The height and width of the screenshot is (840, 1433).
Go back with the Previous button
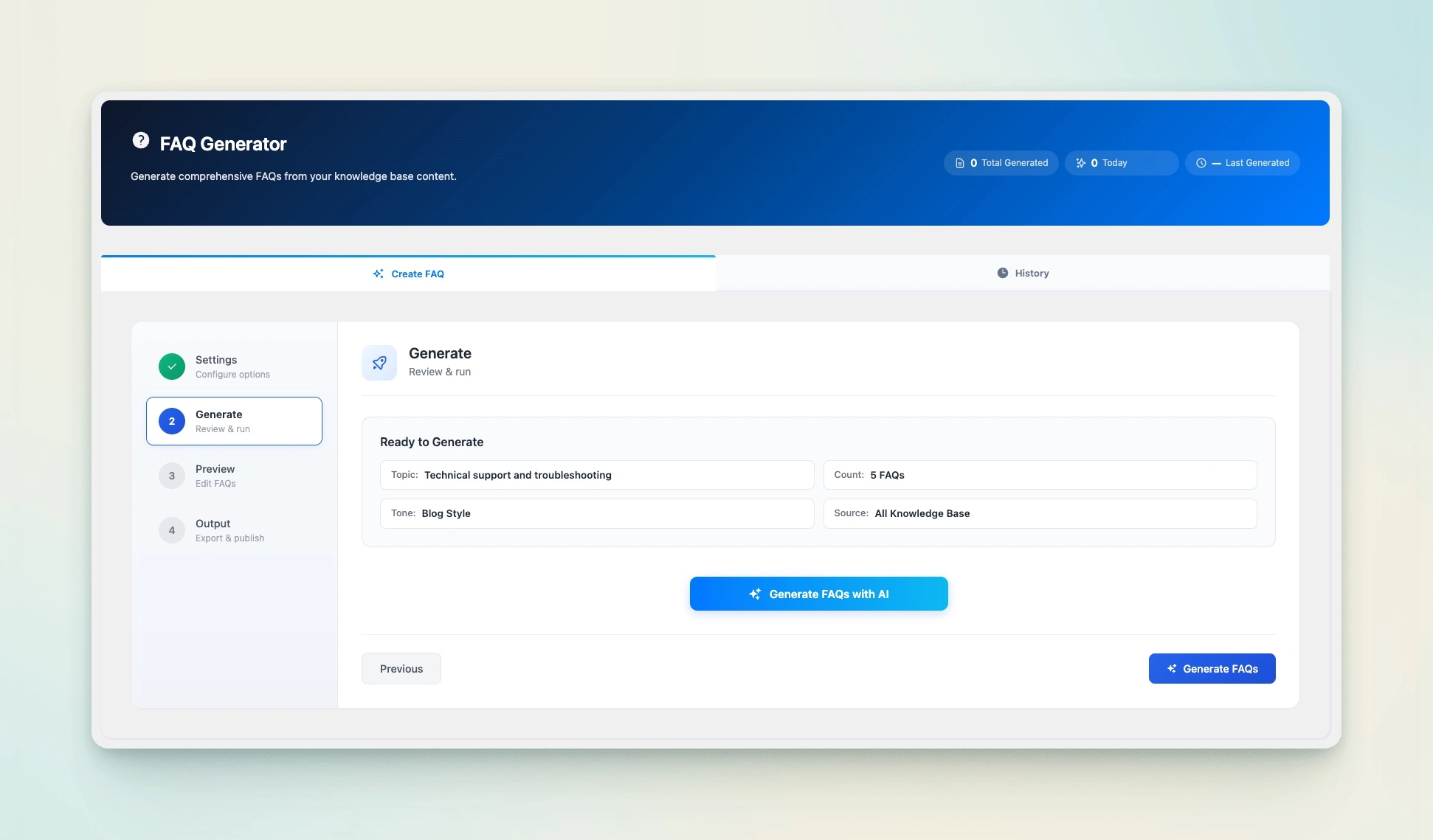(x=401, y=669)
